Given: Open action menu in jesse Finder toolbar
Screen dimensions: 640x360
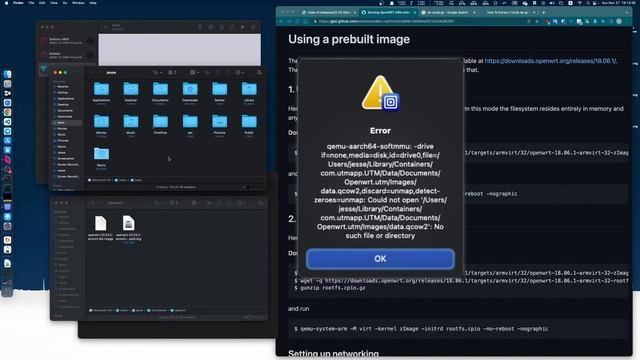Looking at the screenshot, I should pyautogui.click(x=239, y=73).
